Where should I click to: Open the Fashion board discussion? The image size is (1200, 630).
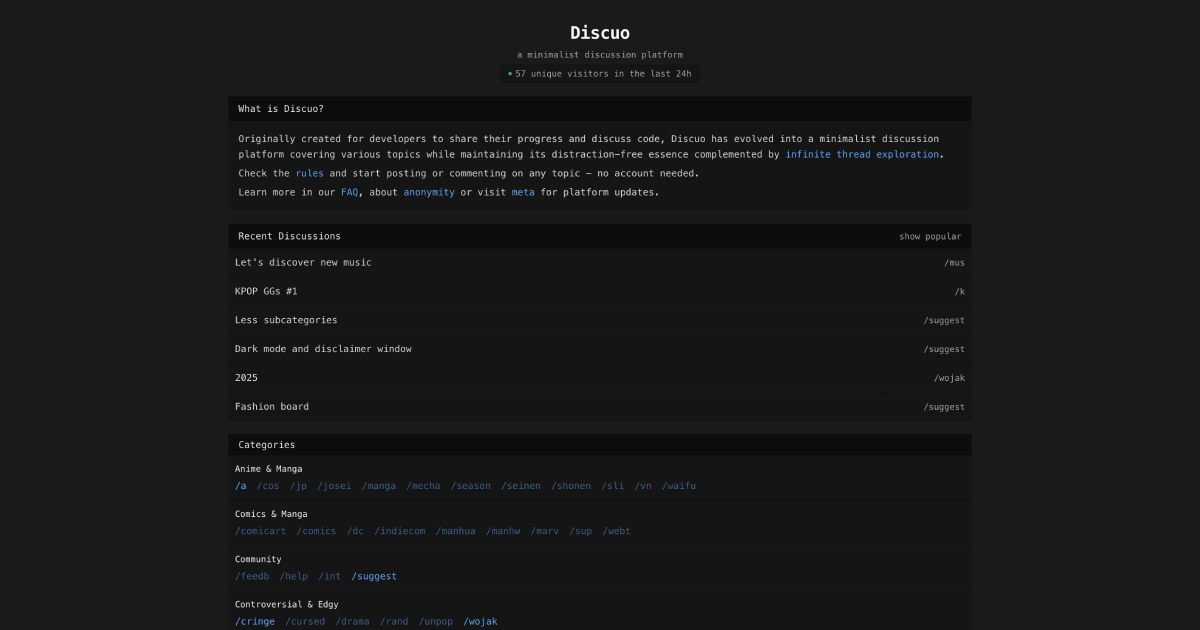pos(272,408)
